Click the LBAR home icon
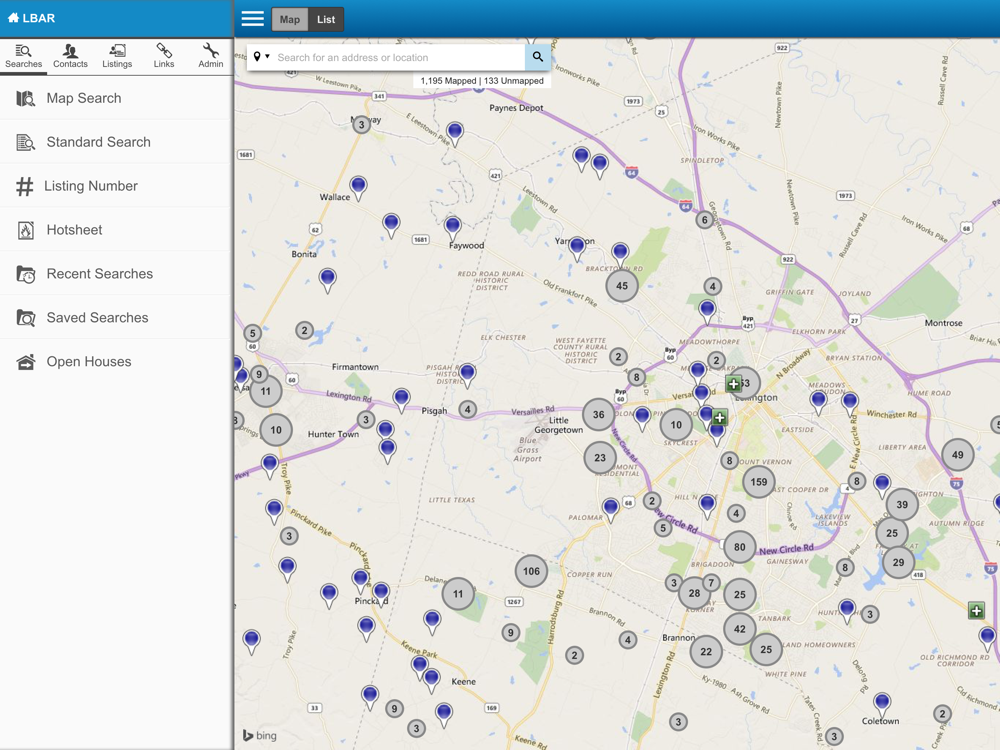This screenshot has height=750, width=1000. tap(14, 18)
